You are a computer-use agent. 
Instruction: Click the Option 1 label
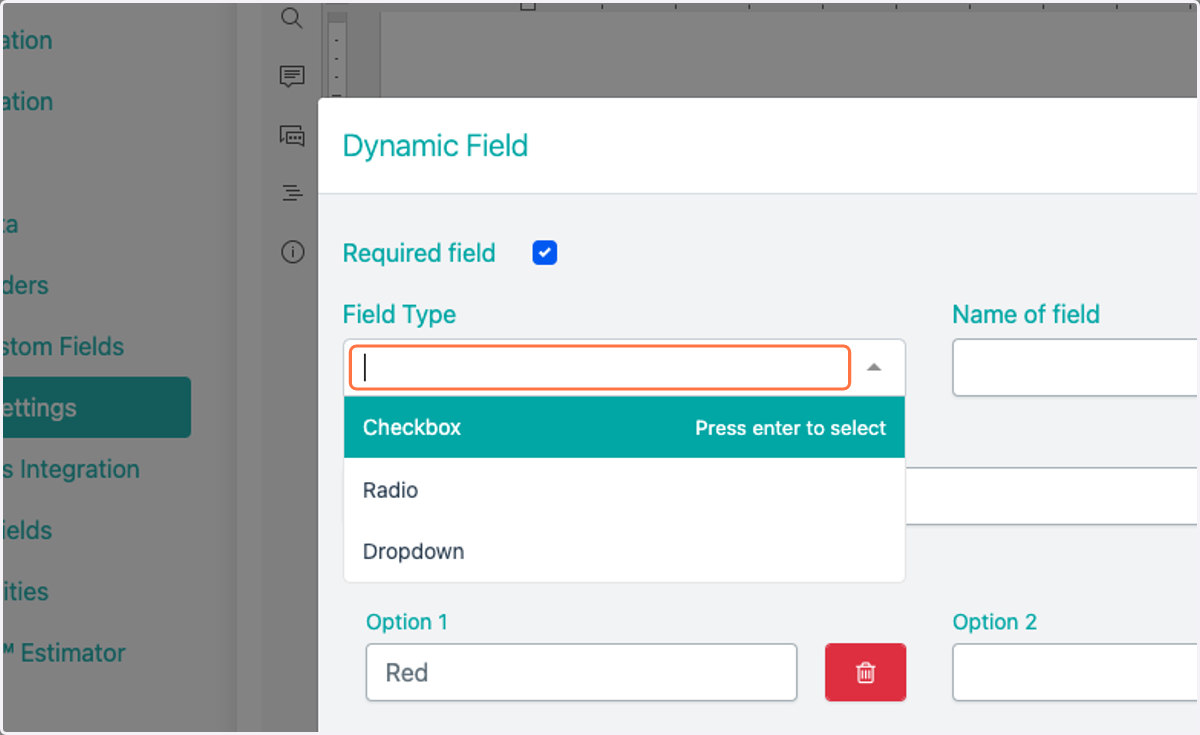coord(407,622)
